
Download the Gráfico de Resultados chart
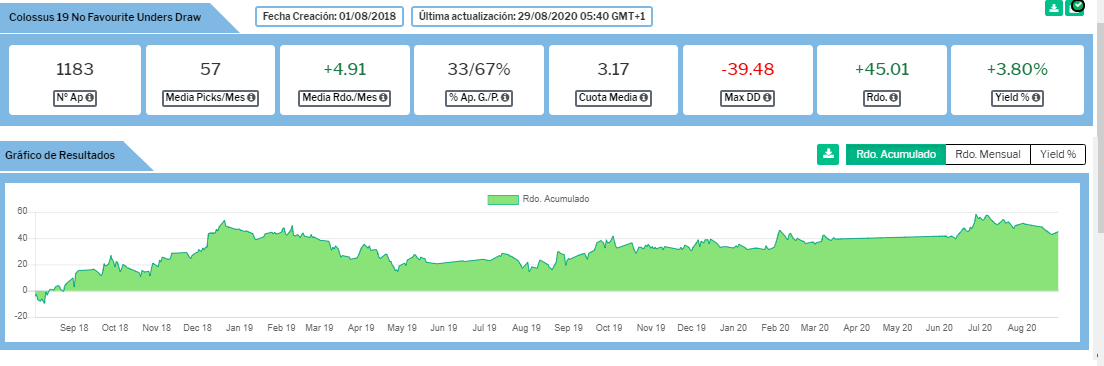pyautogui.click(x=829, y=154)
